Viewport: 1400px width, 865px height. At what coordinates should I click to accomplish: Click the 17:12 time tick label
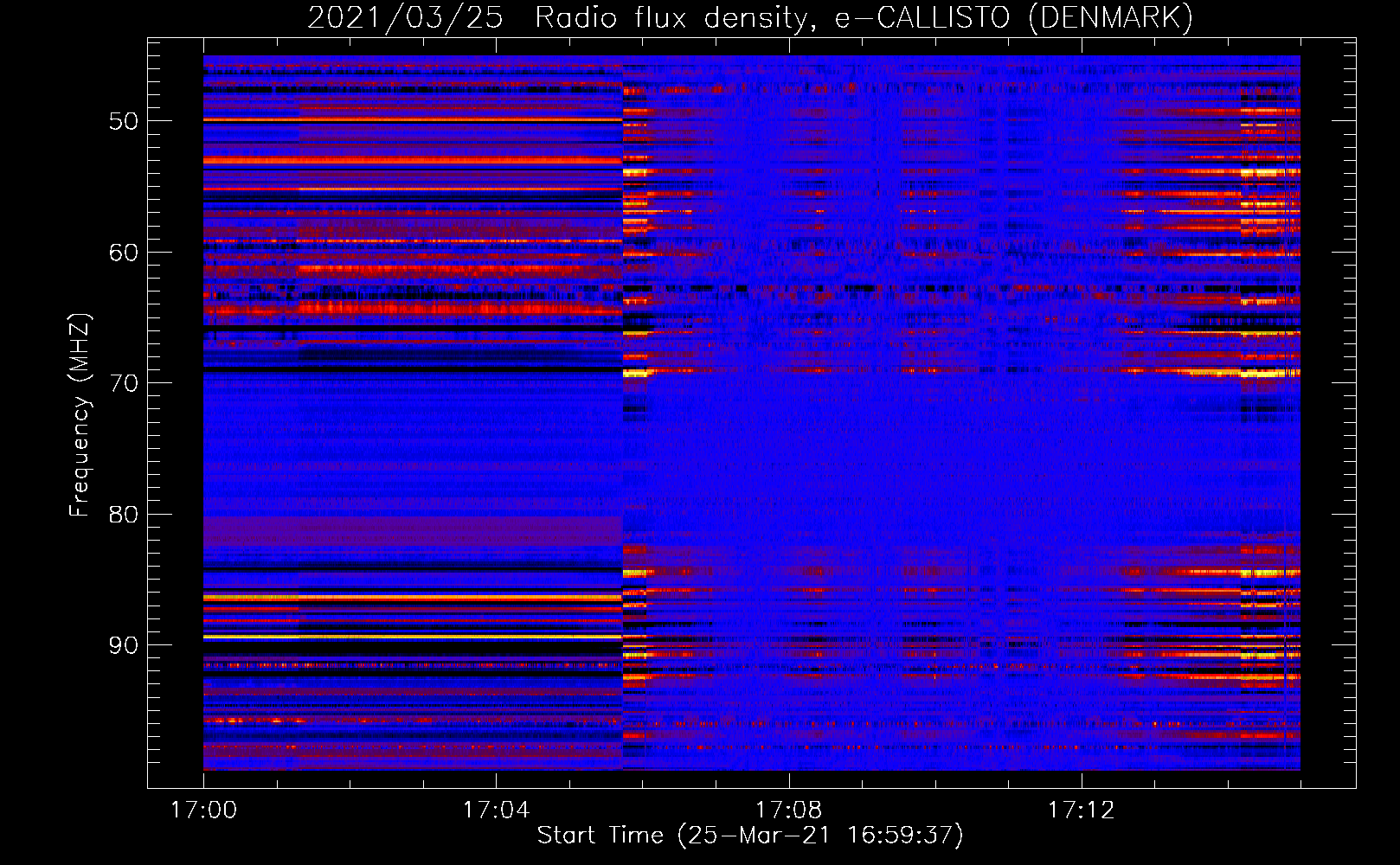1082,811
